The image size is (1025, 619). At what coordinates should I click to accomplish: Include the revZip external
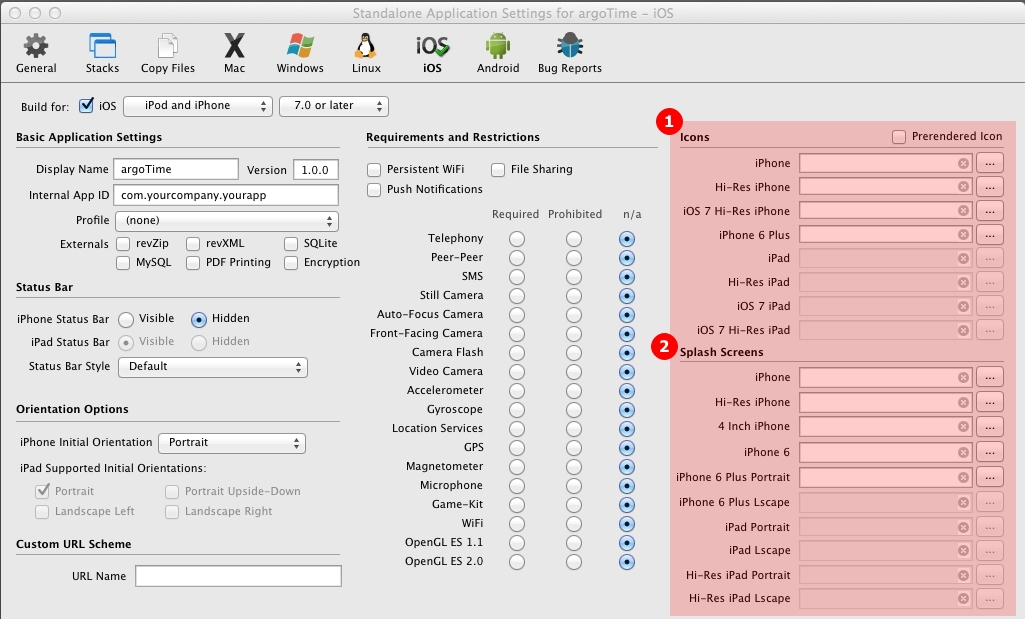(123, 244)
